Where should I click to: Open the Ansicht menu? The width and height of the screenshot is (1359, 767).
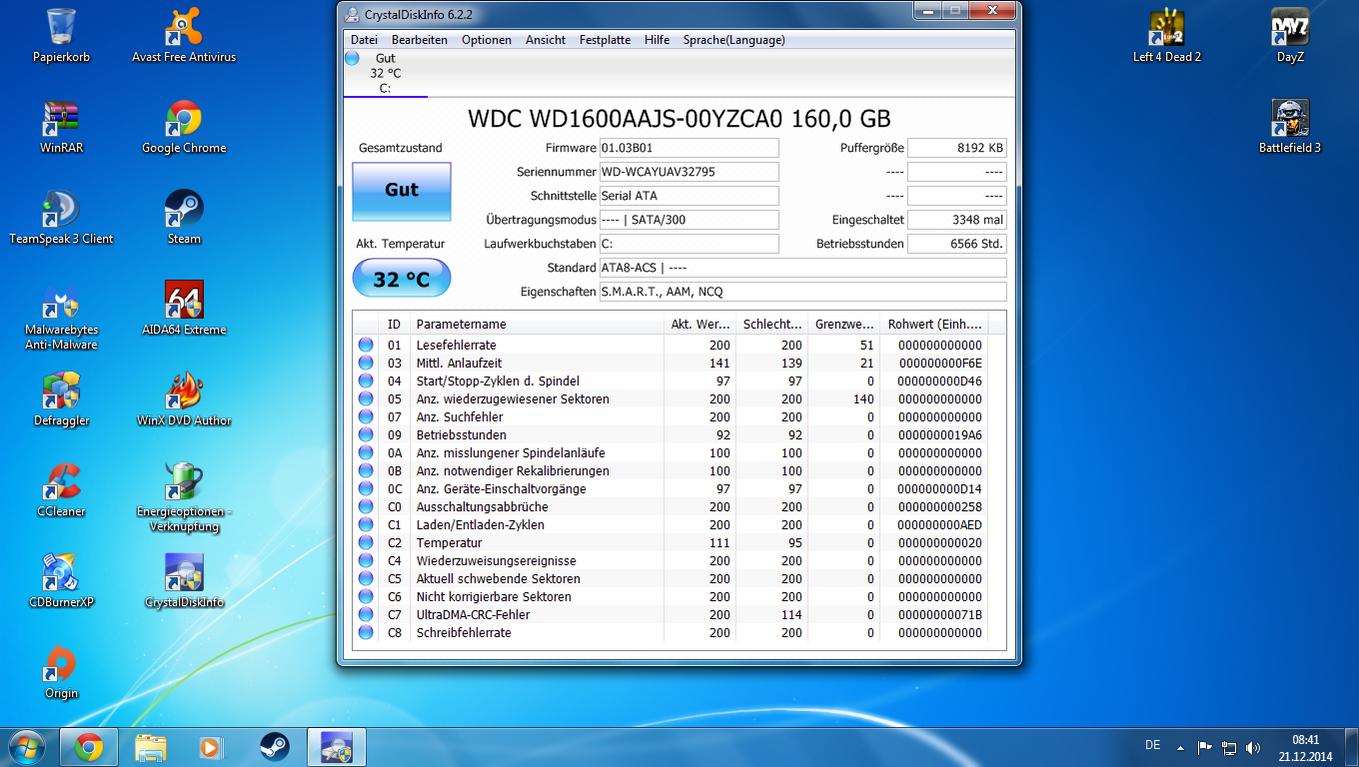545,40
